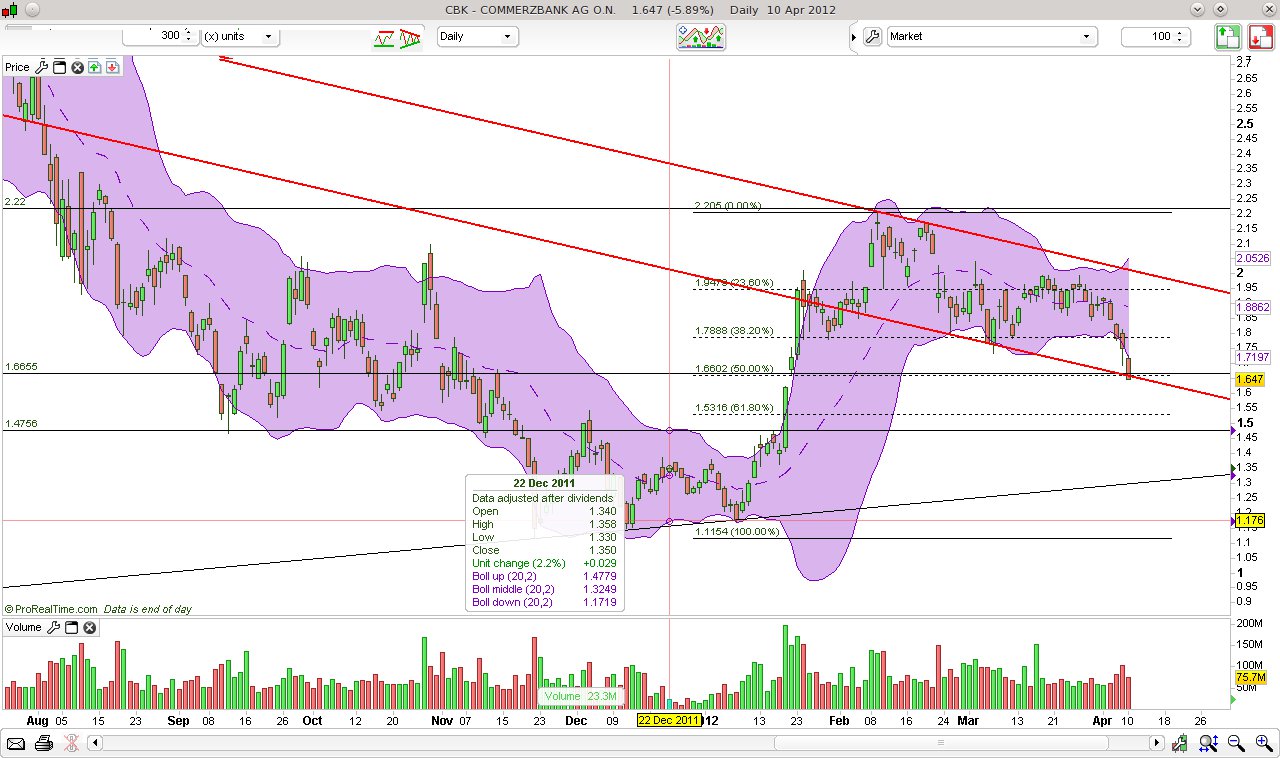The image size is (1280, 758).
Task: Open the Price panel settings wrench
Action: click(43, 67)
